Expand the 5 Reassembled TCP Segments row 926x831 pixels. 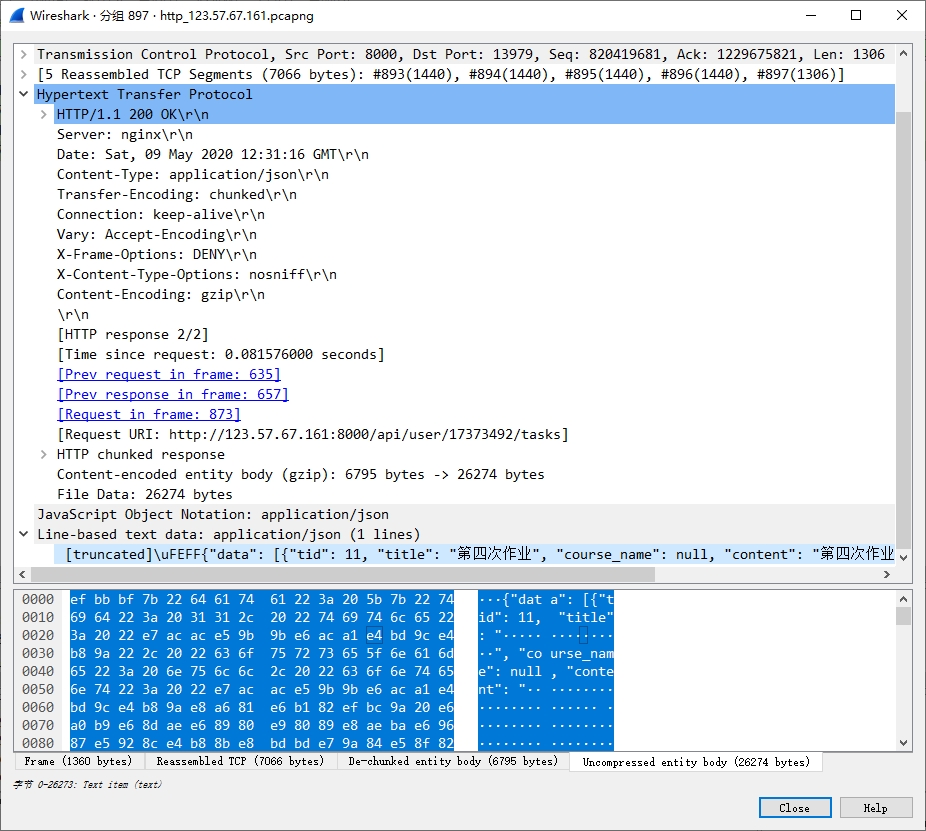tap(24, 74)
